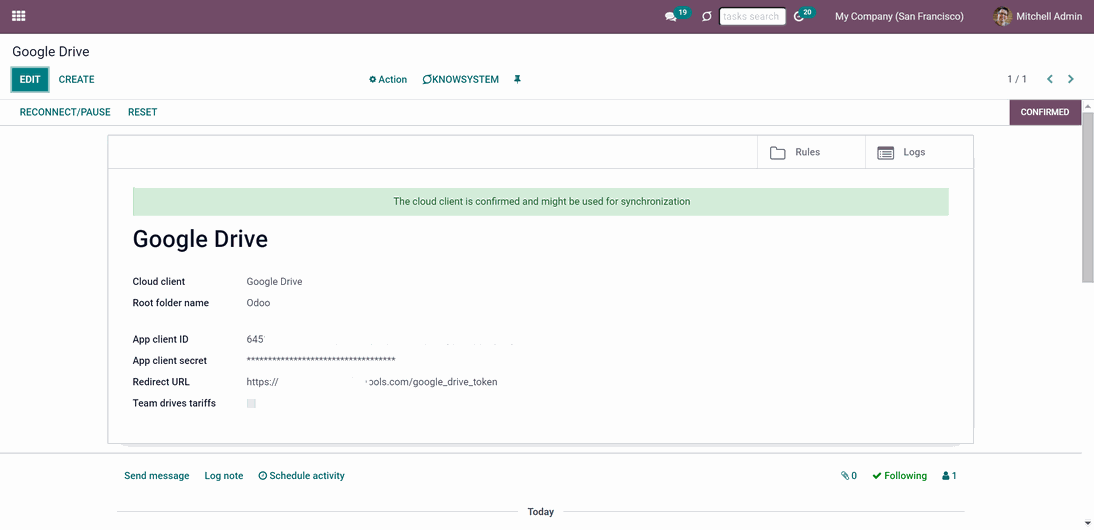
Task: Click the green confirmation banner text
Action: [x=541, y=202]
